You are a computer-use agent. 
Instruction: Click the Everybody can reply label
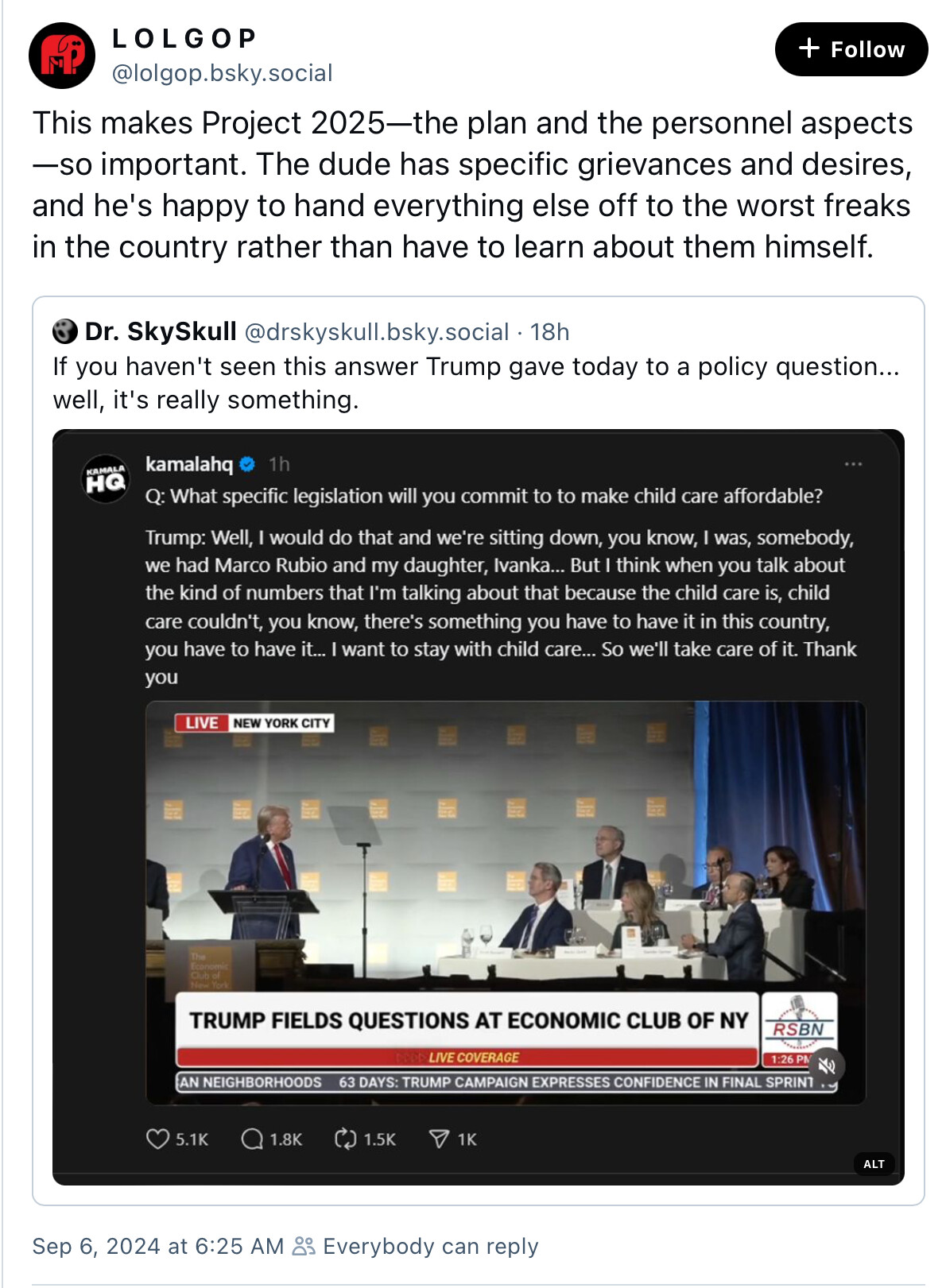coord(429,1246)
